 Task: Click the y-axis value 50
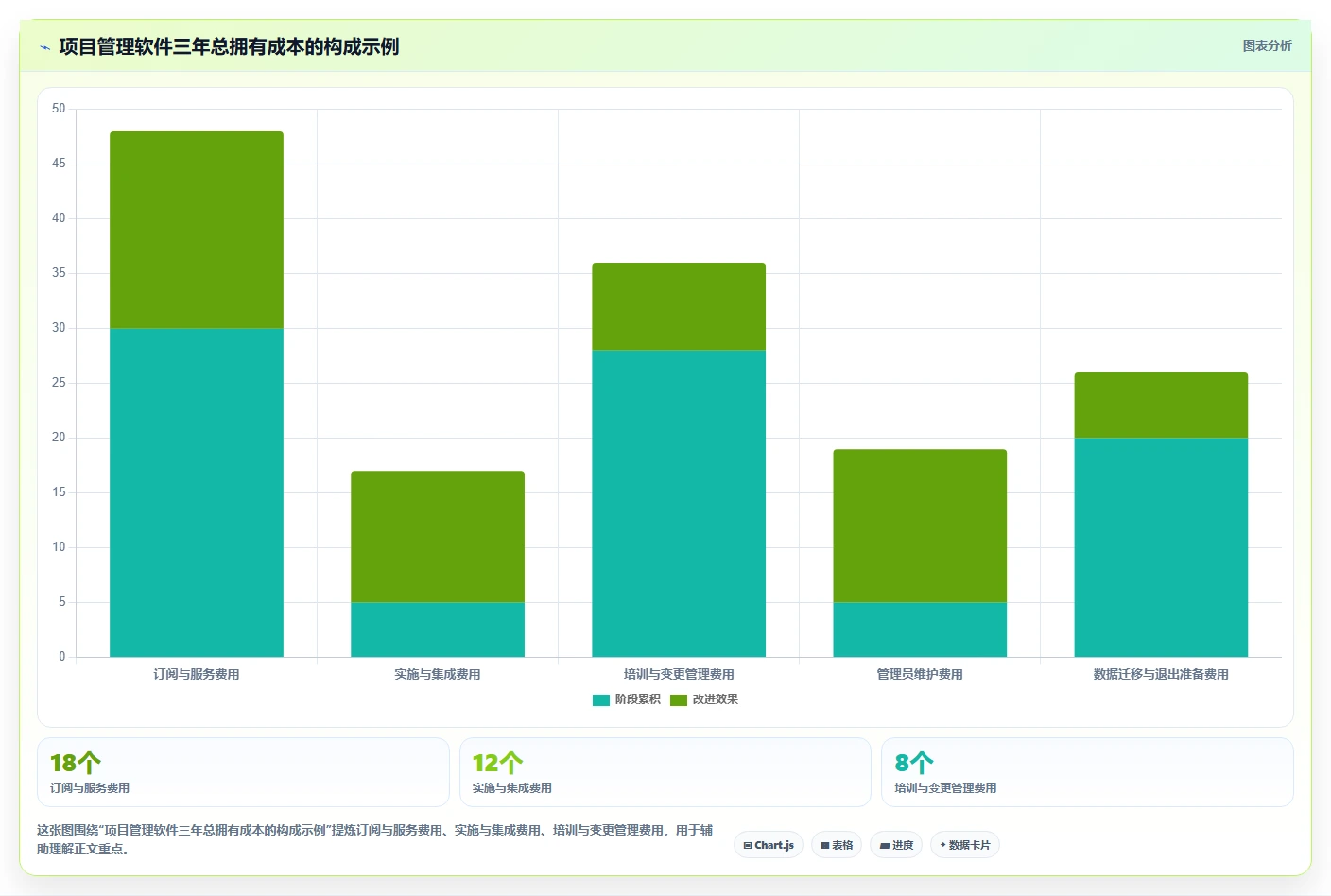(x=59, y=109)
